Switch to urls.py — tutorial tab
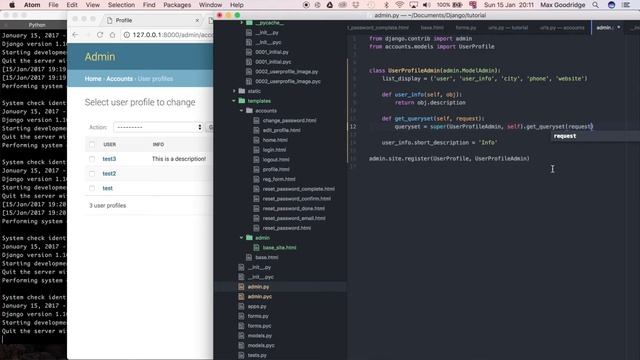The image size is (640, 360). pyautogui.click(x=508, y=28)
